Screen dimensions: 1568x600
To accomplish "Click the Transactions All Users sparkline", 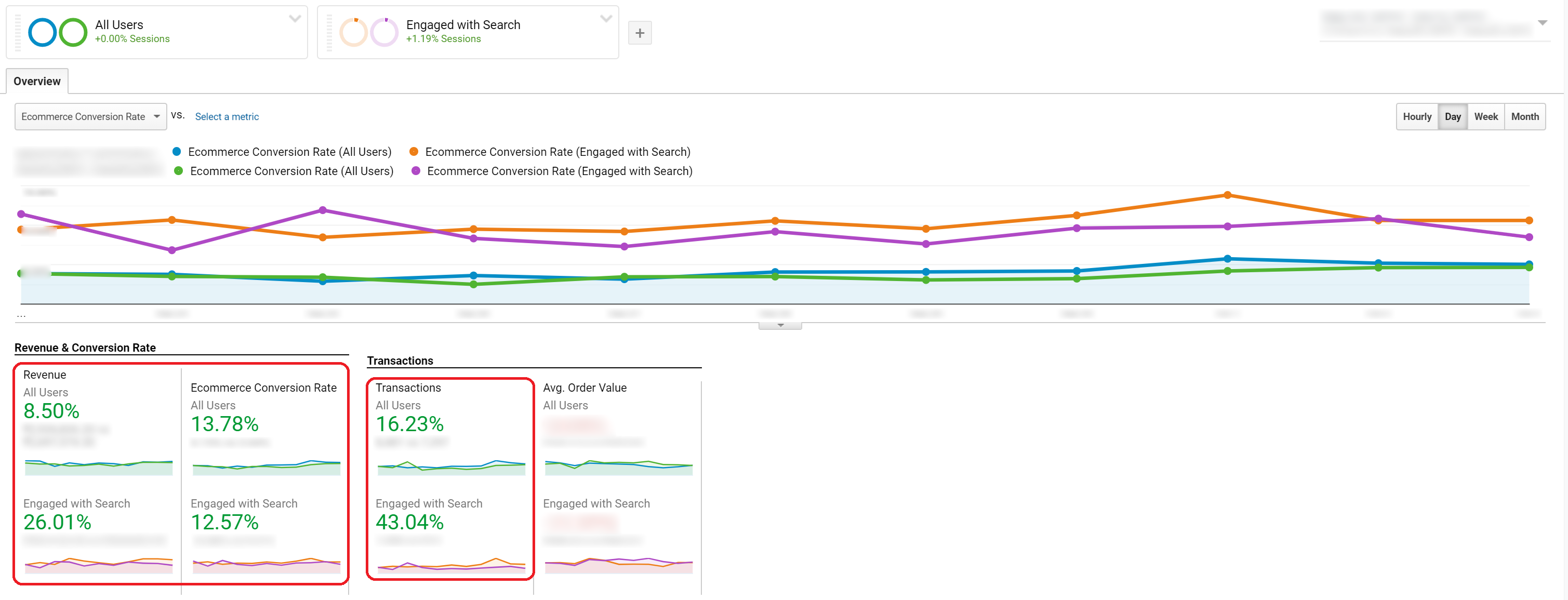I will [x=450, y=466].
